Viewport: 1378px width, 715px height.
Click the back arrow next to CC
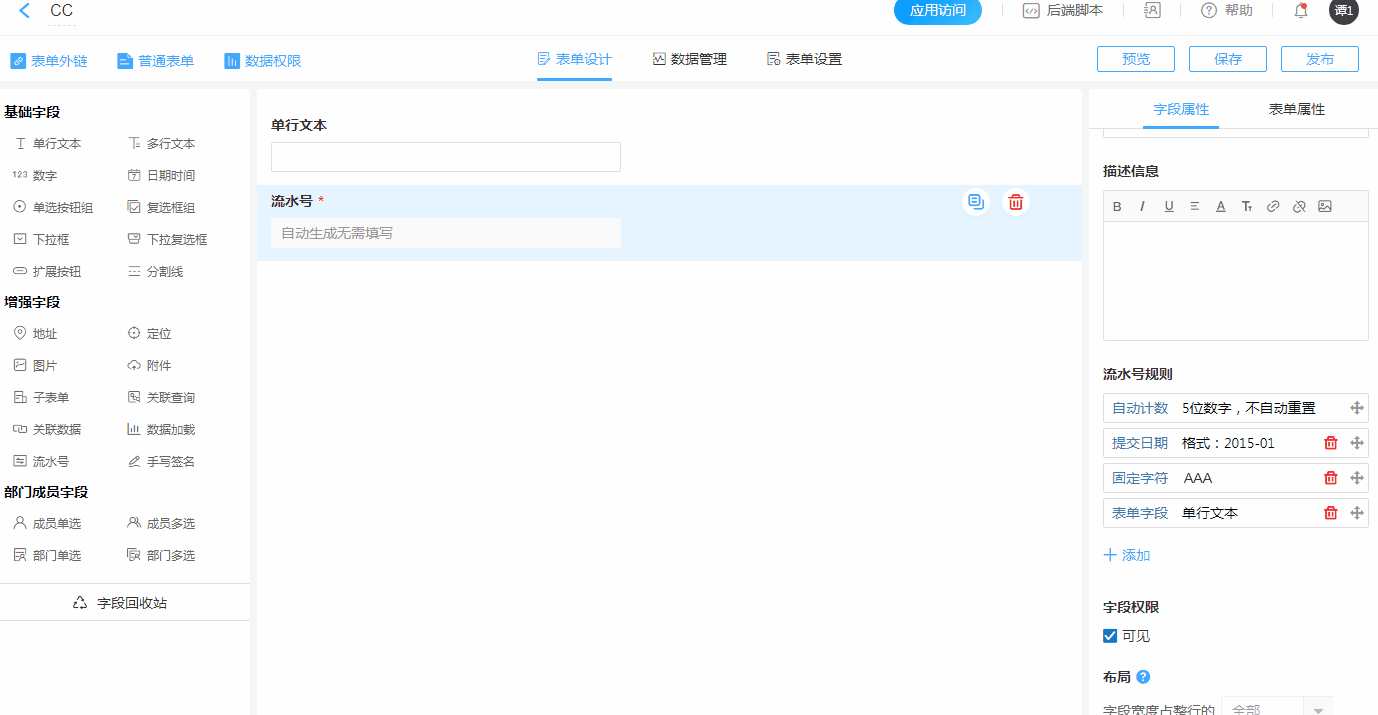tap(25, 11)
